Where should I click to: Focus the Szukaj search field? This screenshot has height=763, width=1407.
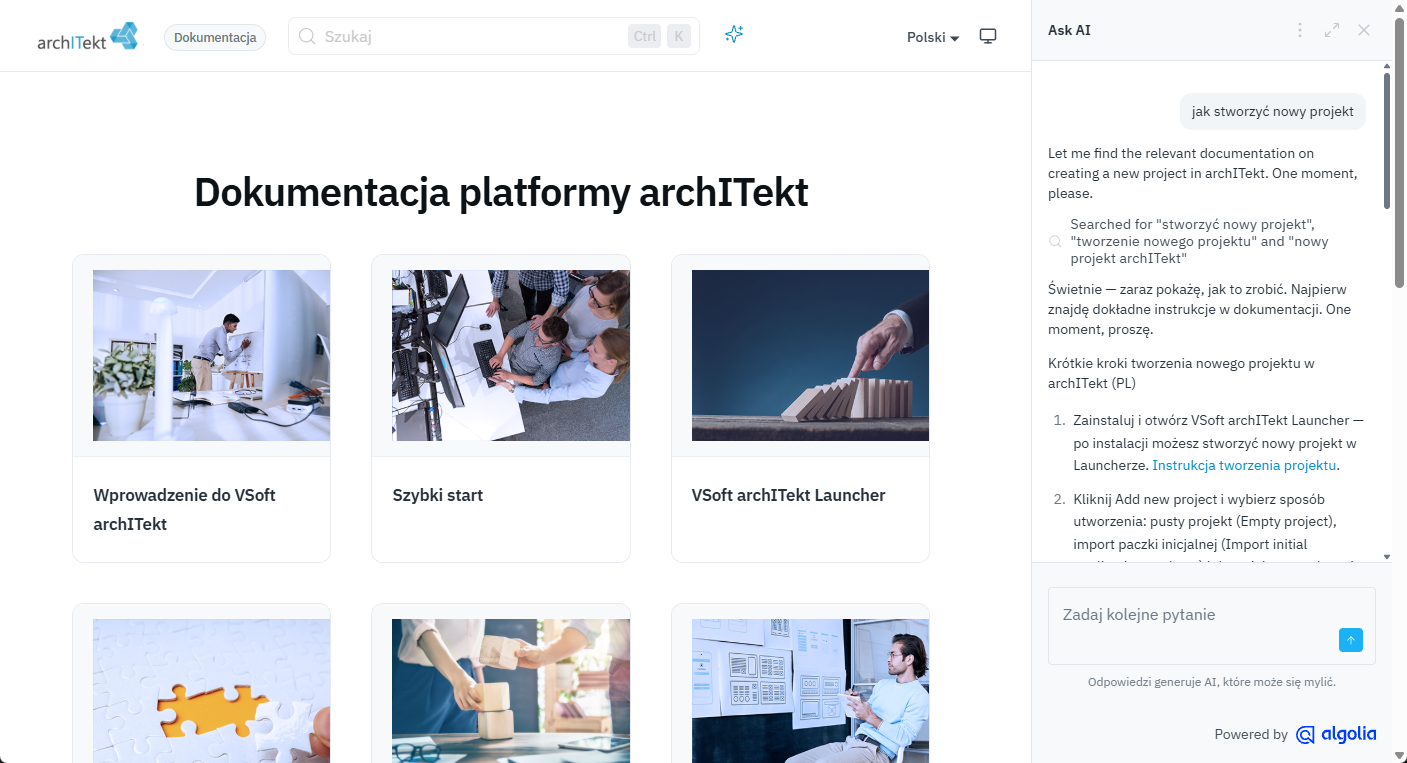[494, 36]
